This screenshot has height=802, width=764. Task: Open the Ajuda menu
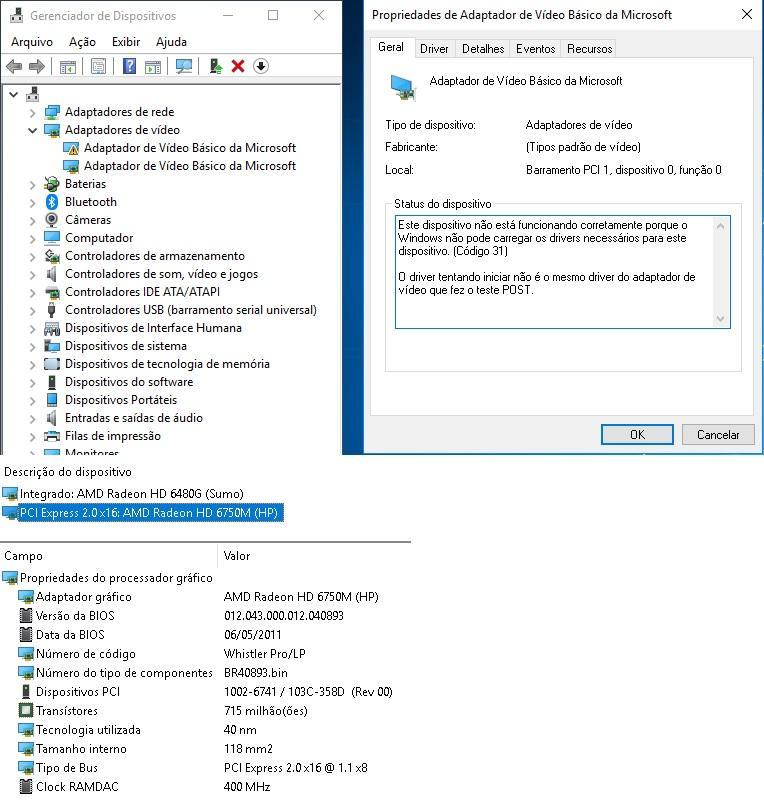pyautogui.click(x=171, y=41)
